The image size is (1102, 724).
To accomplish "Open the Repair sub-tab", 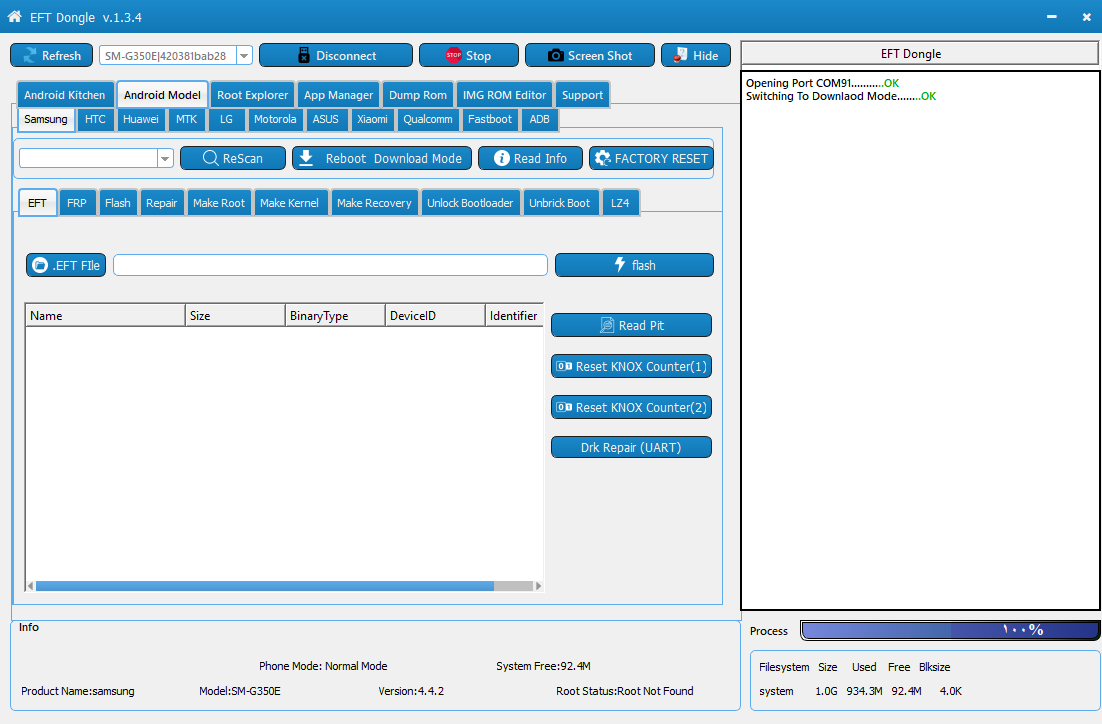I will pyautogui.click(x=162, y=203).
